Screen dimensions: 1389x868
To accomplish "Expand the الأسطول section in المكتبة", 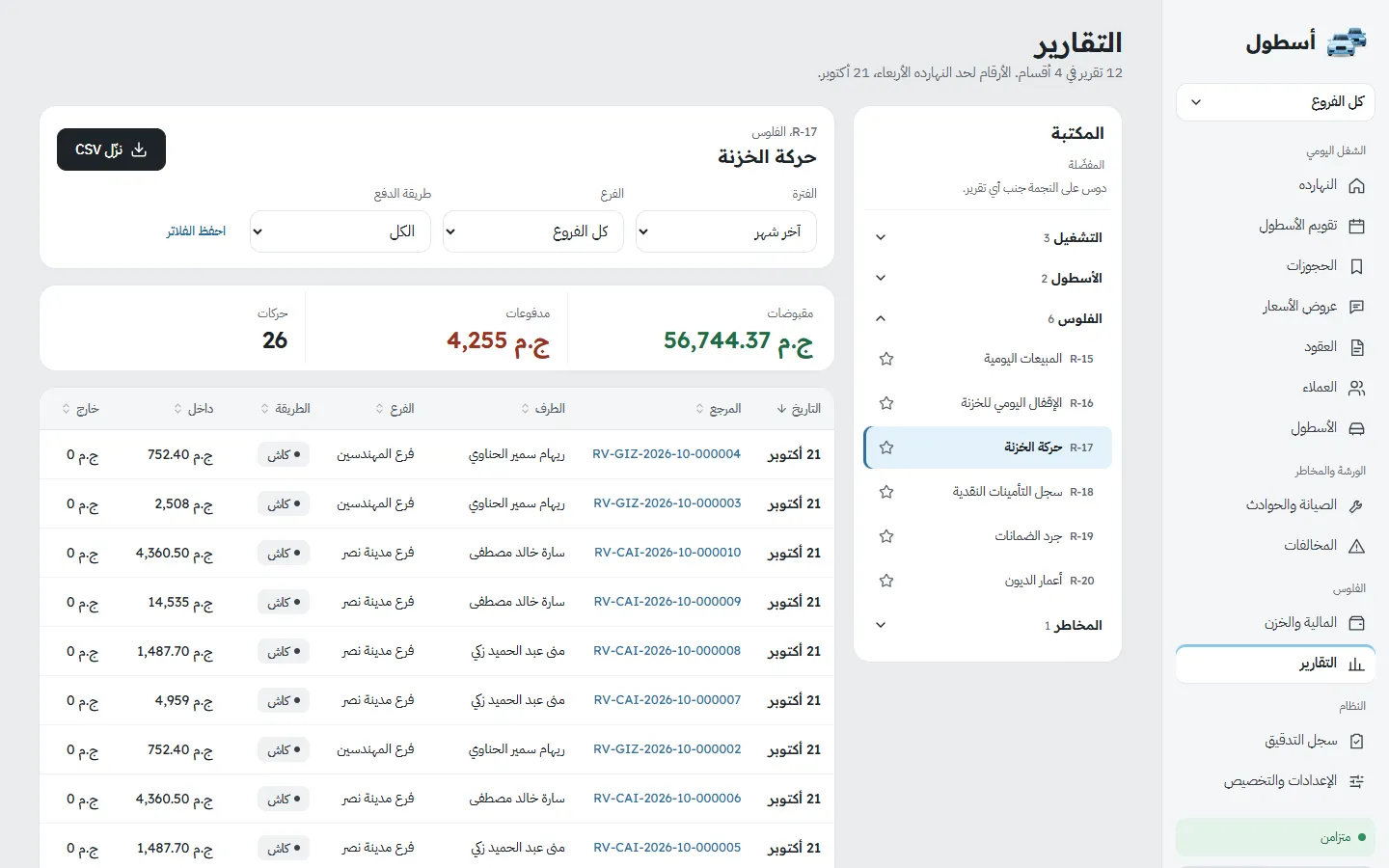I will (x=988, y=278).
